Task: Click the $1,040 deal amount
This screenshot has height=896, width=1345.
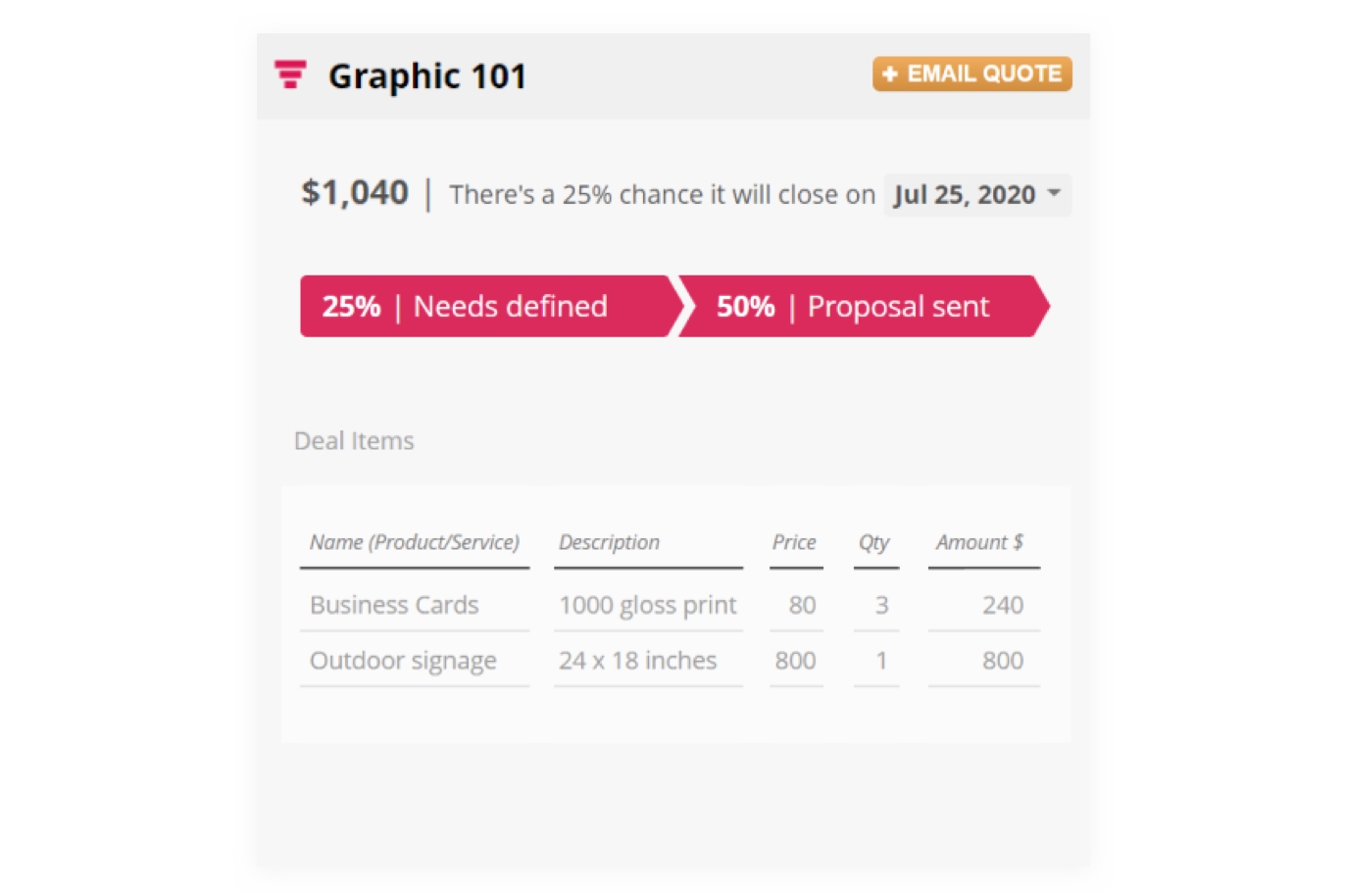Action: [355, 192]
